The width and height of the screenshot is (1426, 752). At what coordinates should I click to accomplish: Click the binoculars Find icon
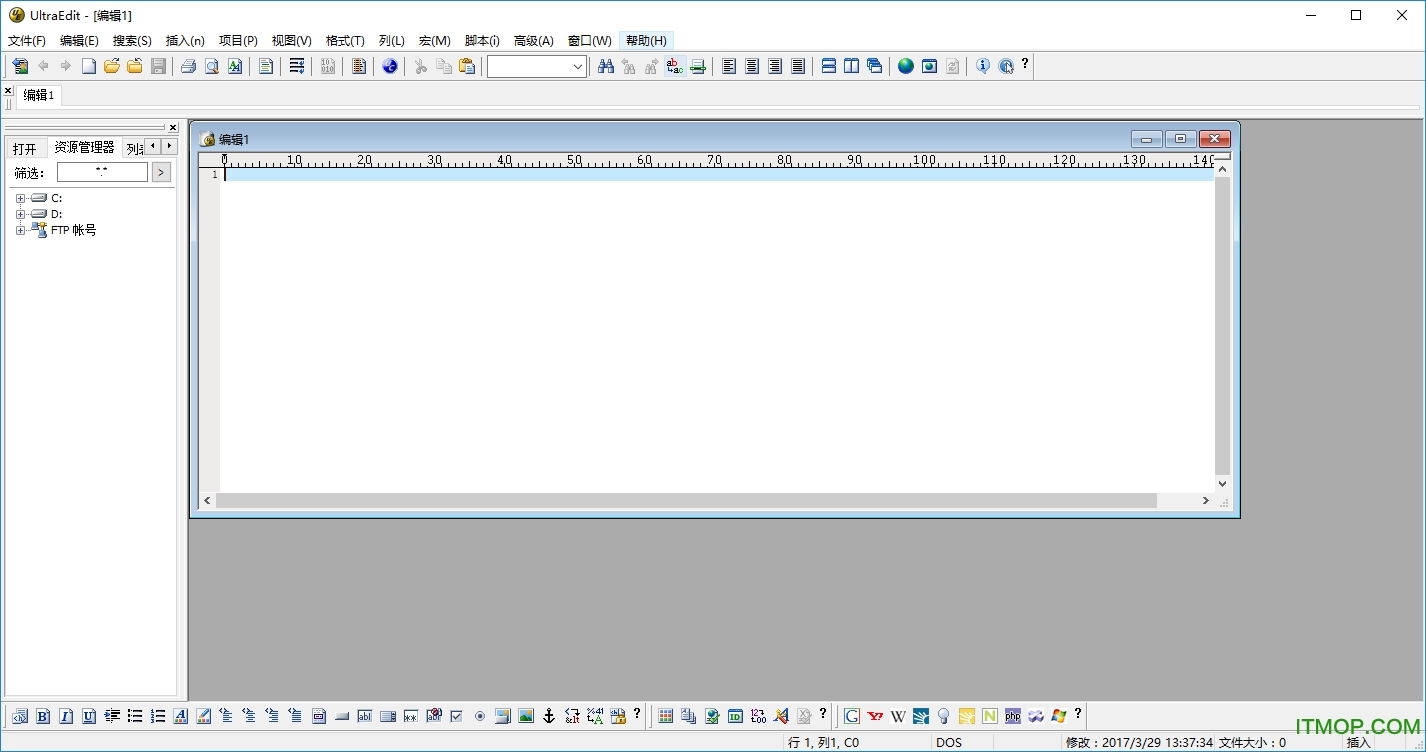coord(605,66)
